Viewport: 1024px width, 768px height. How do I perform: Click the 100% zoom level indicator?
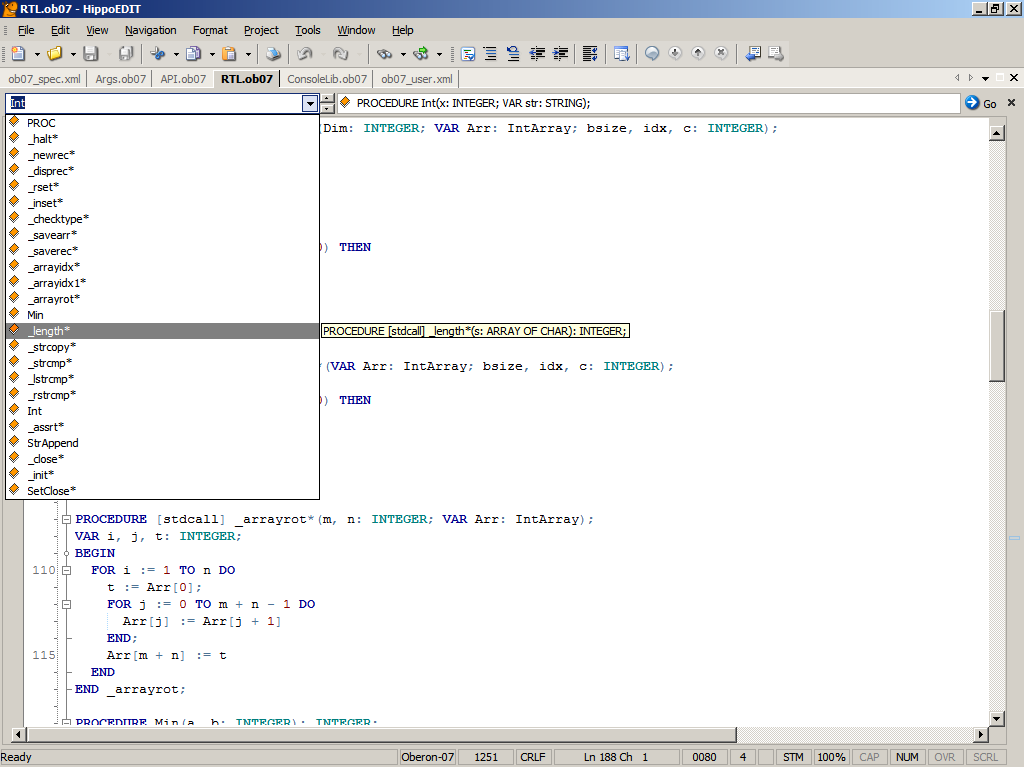(832, 757)
